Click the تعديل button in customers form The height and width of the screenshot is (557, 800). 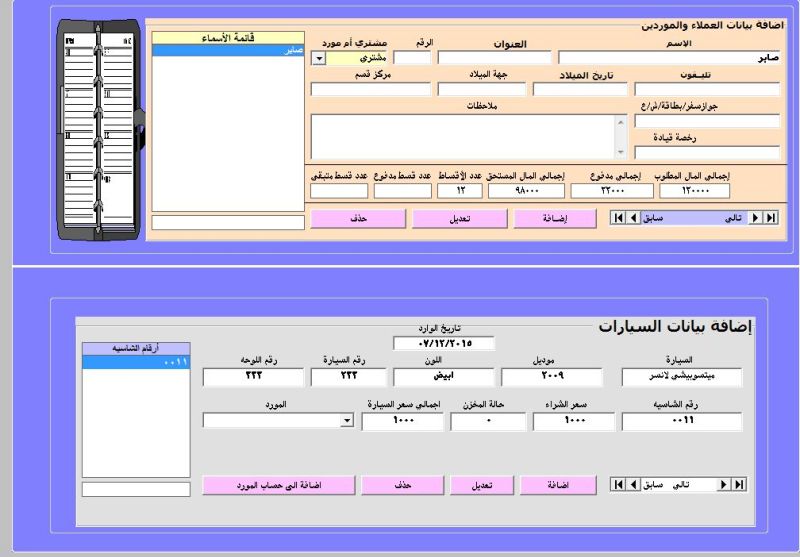(x=459, y=218)
